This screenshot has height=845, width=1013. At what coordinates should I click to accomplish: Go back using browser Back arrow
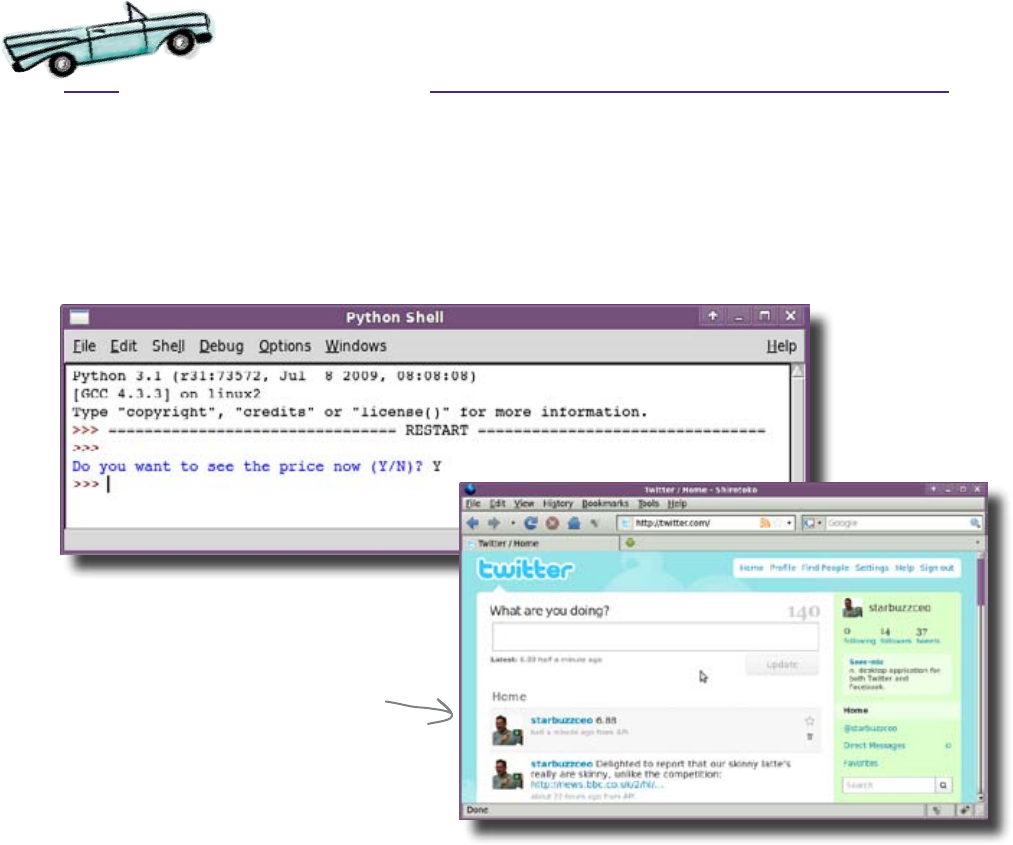point(472,523)
